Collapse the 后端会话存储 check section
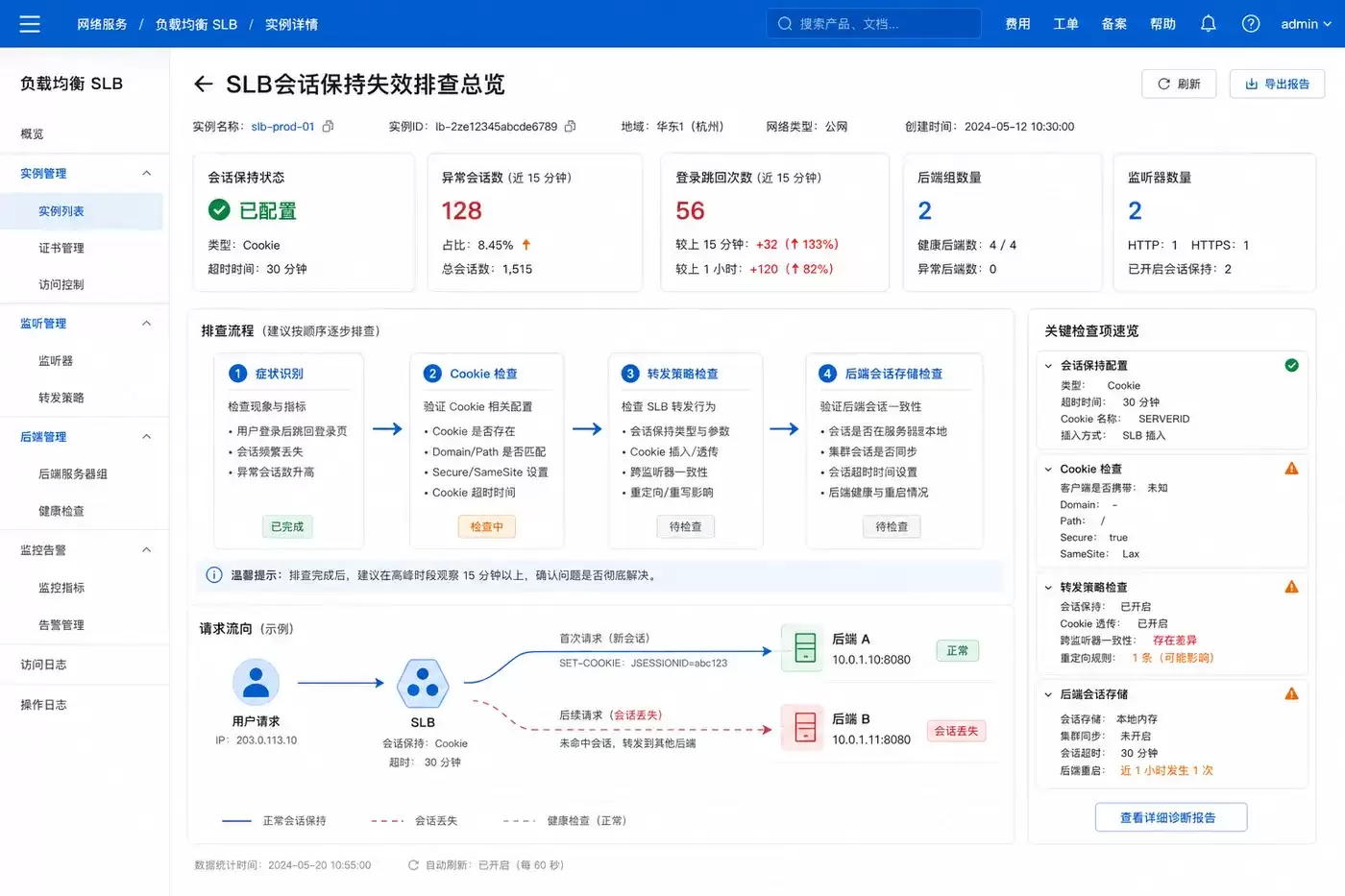Viewport: 1345px width, 896px height. click(1048, 694)
